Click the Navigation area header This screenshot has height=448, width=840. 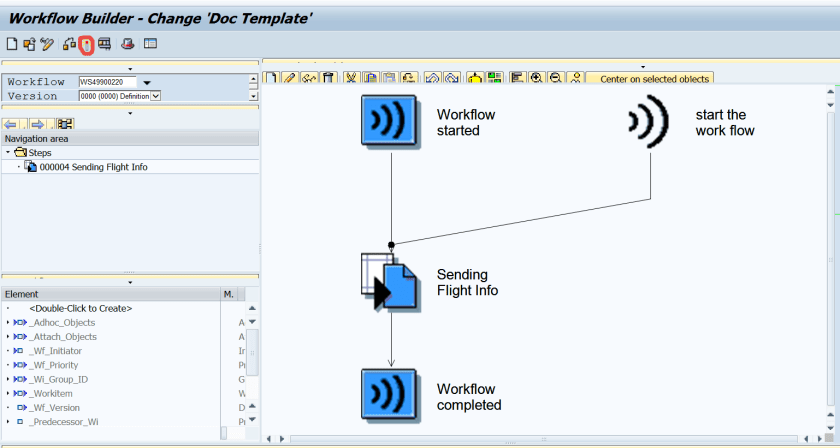130,139
